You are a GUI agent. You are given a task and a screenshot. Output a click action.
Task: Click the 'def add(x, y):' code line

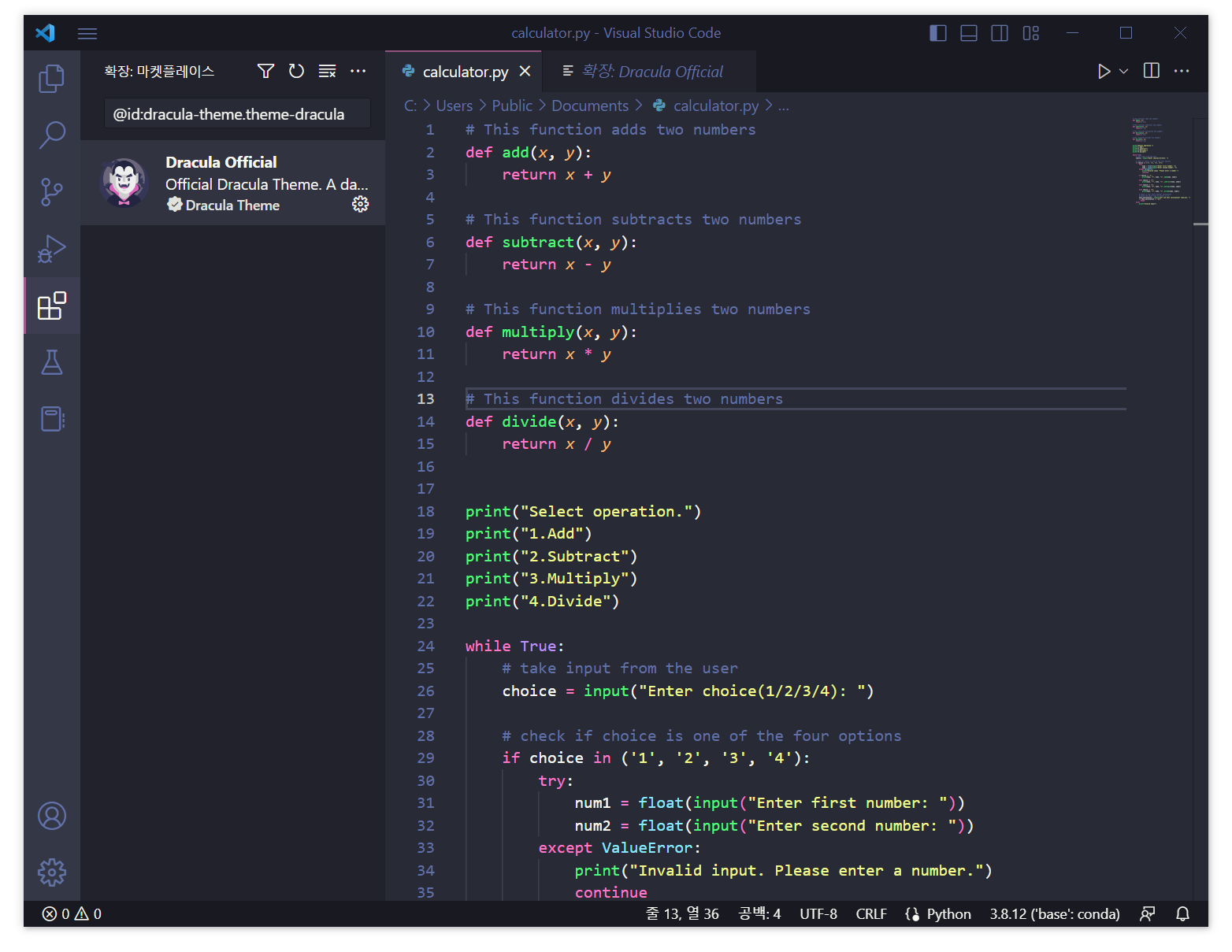529,153
